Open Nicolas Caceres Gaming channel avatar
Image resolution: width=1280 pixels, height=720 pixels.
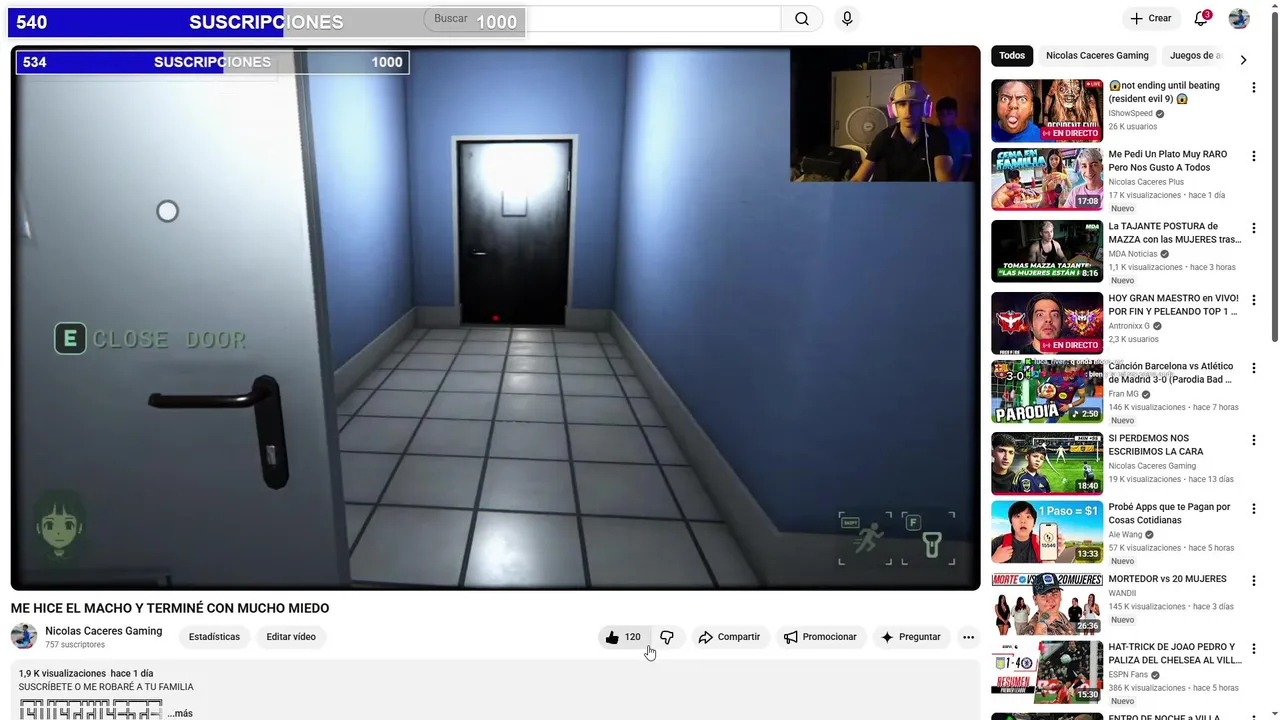(24, 636)
